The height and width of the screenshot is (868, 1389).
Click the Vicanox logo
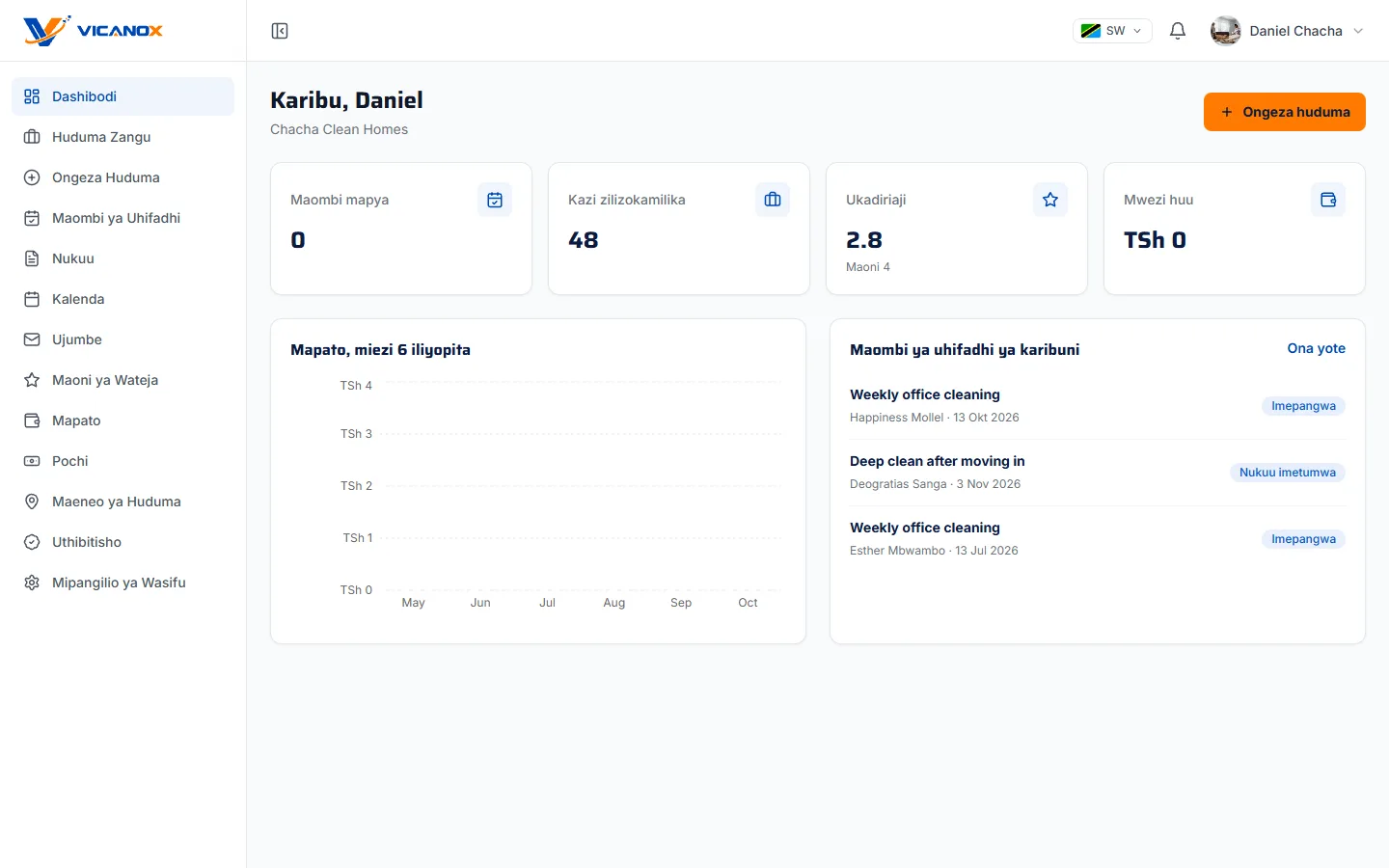point(93,31)
